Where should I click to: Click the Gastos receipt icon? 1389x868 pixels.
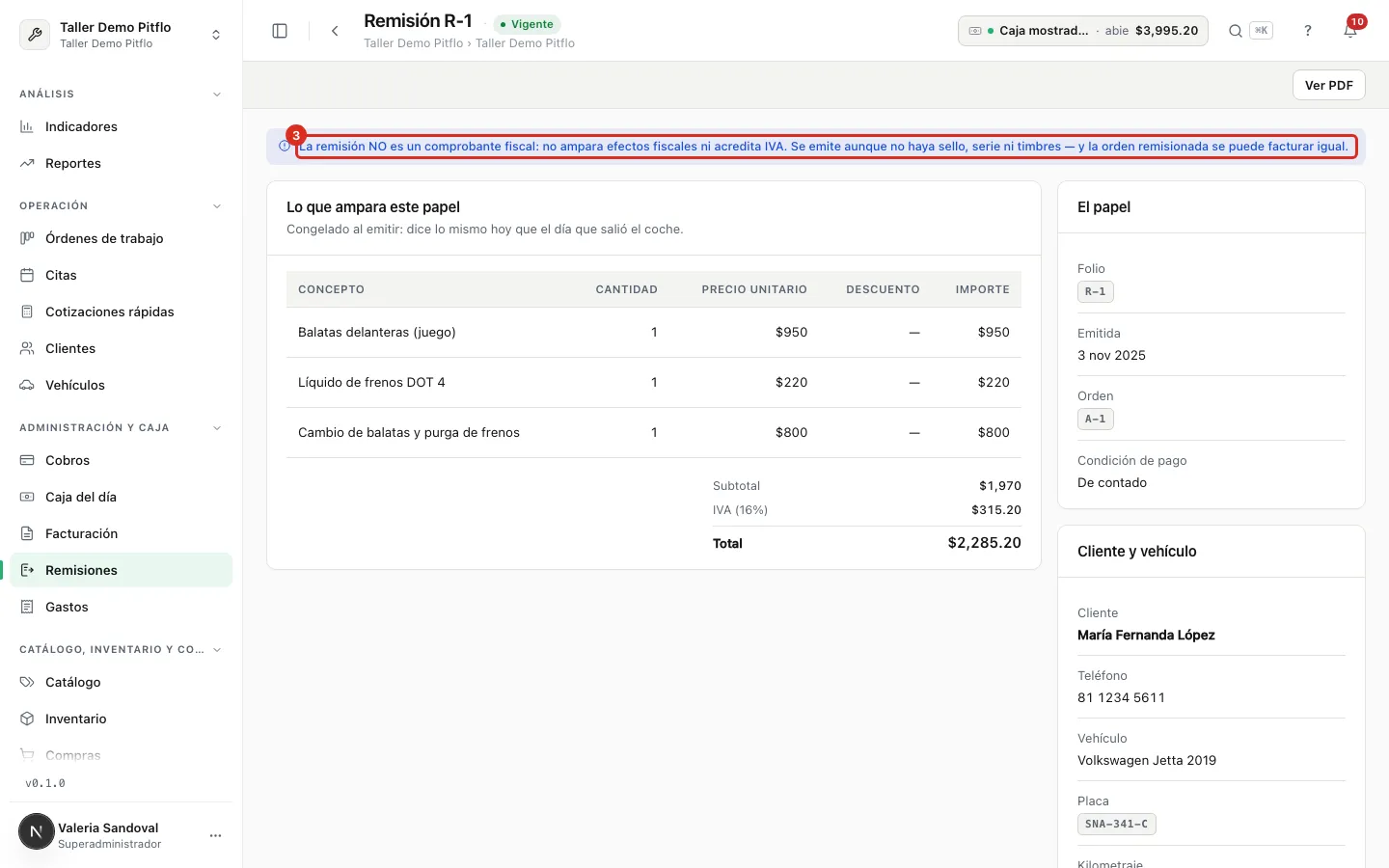coord(27,607)
